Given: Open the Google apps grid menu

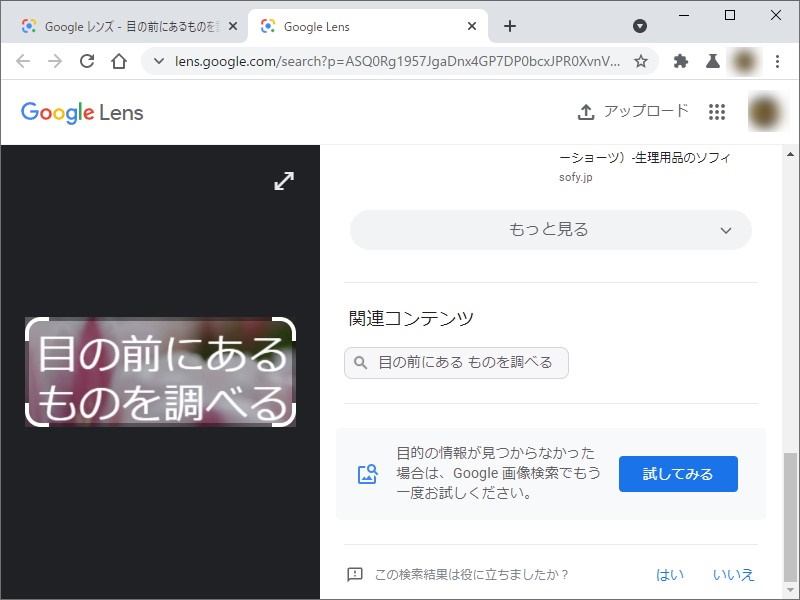Looking at the screenshot, I should [x=717, y=112].
